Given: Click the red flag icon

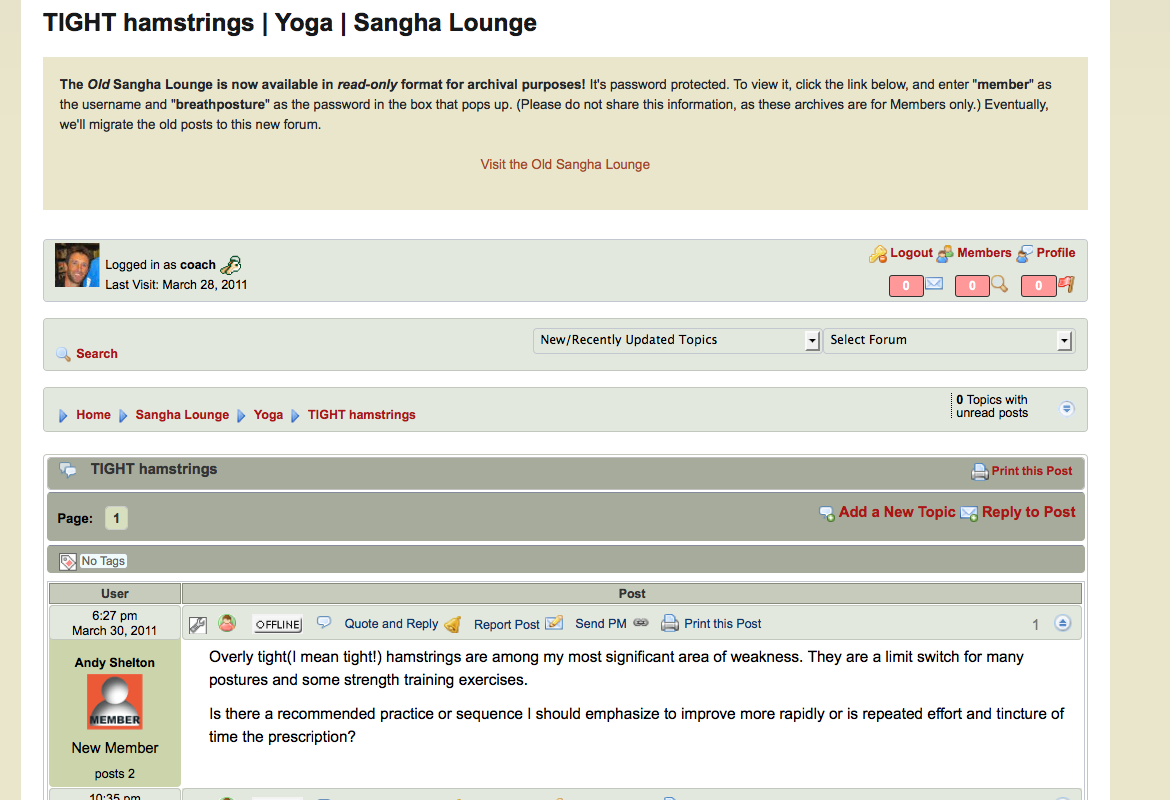Looking at the screenshot, I should tap(1066, 285).
